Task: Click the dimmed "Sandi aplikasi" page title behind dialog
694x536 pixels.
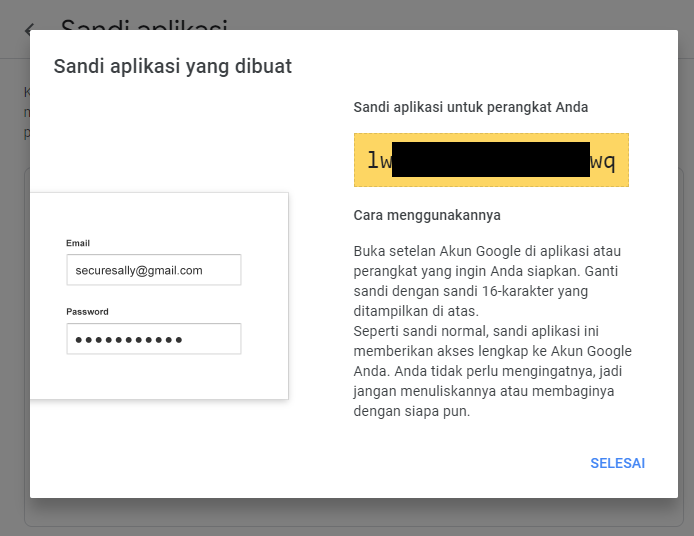Action: [144, 25]
